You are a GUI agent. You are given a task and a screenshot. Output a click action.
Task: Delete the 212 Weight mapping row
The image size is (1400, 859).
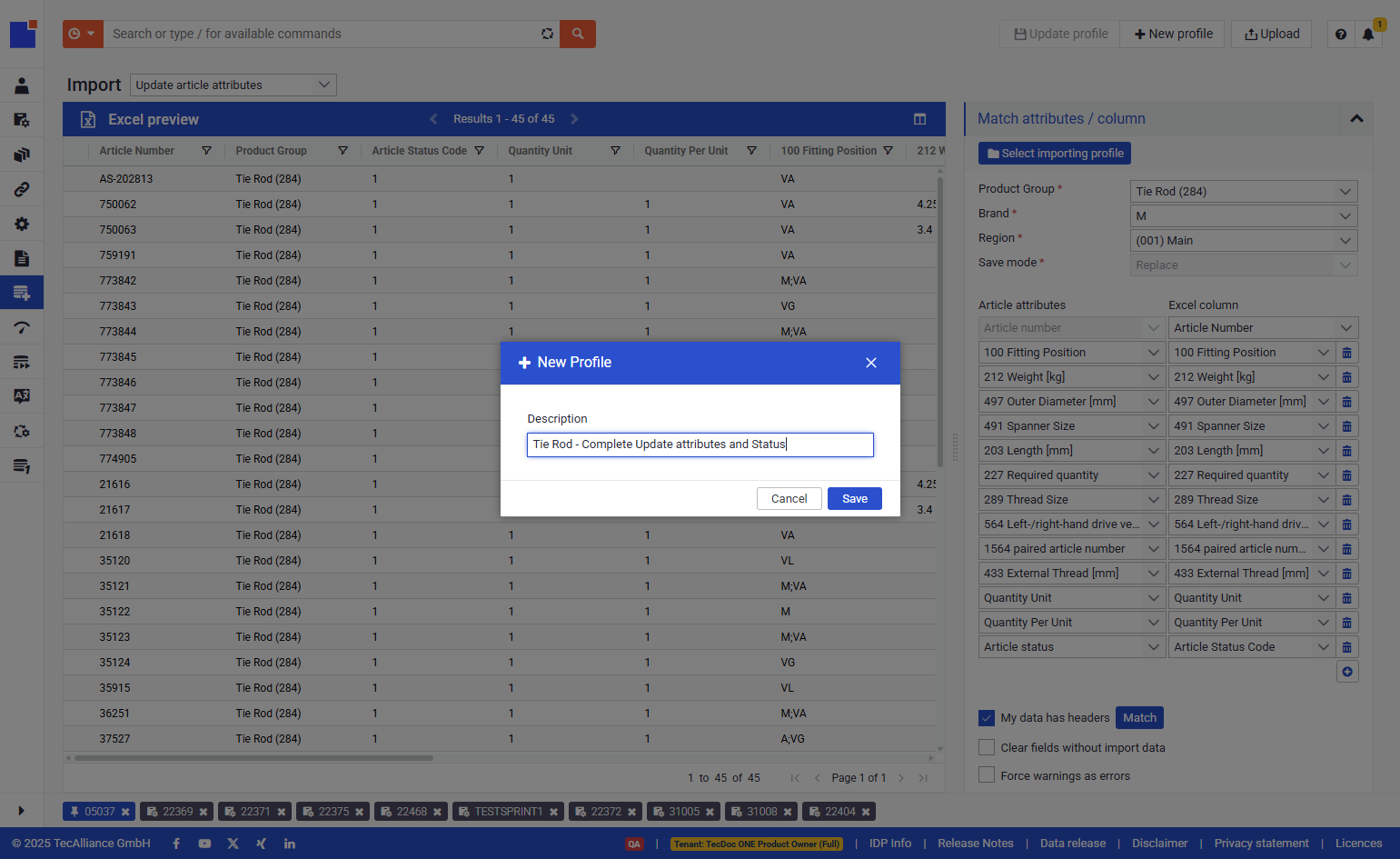pos(1347,376)
